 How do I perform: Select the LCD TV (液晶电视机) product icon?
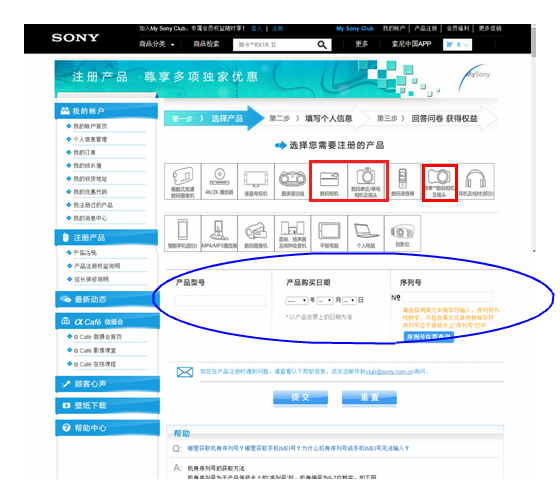pyautogui.click(x=256, y=181)
